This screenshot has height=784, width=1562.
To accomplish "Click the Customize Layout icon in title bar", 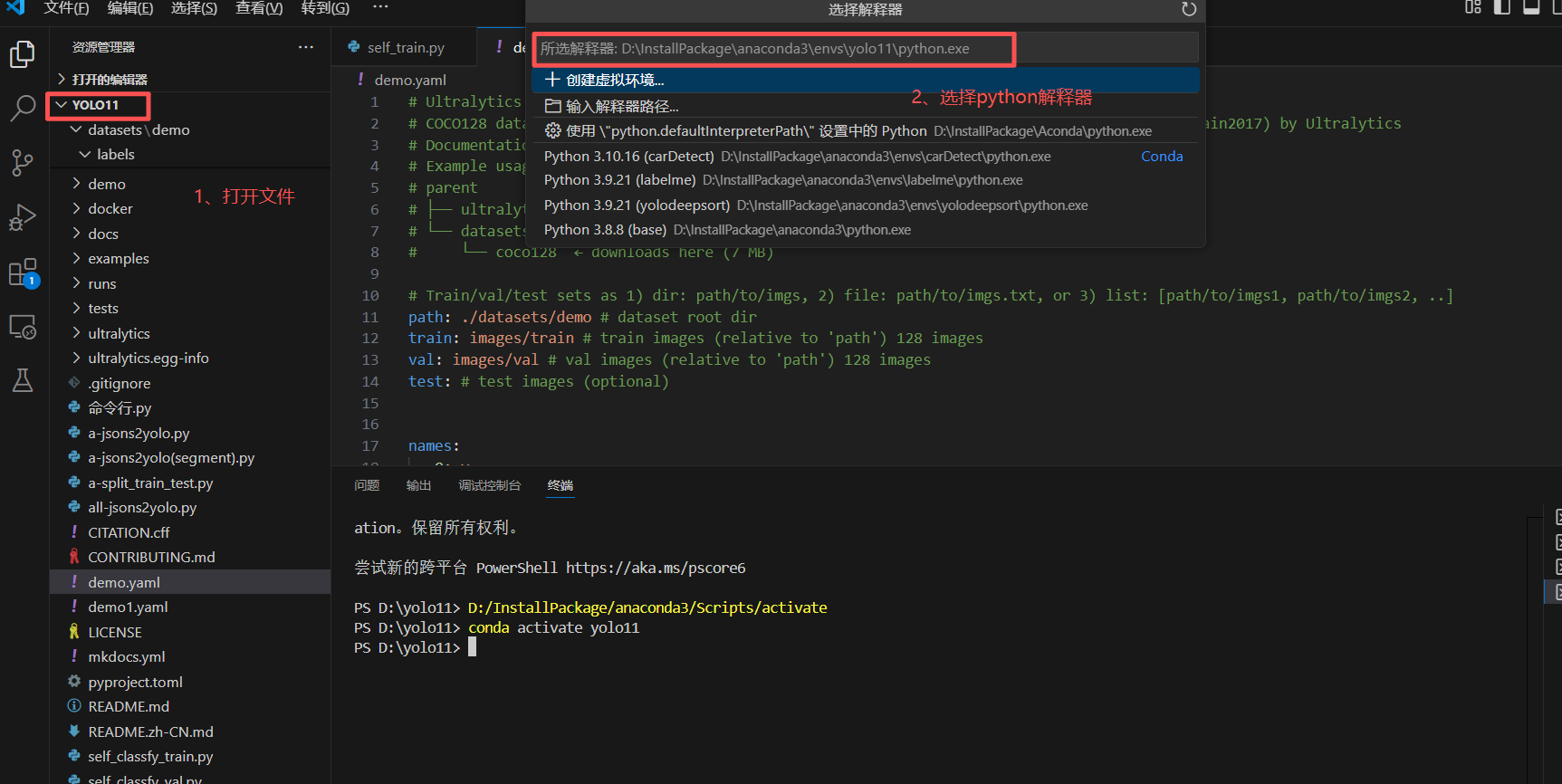I will [1473, 8].
